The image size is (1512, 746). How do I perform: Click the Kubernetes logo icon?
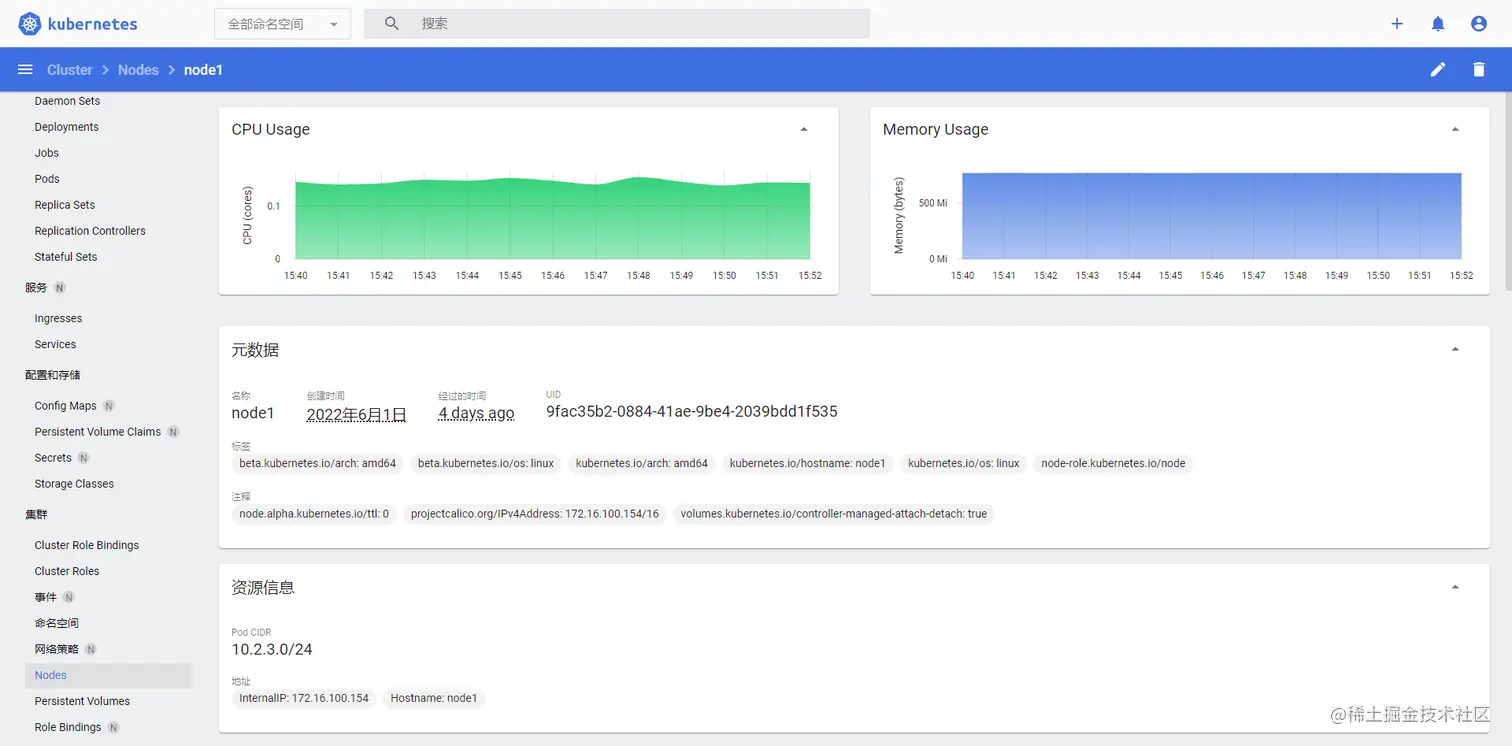pos(30,24)
